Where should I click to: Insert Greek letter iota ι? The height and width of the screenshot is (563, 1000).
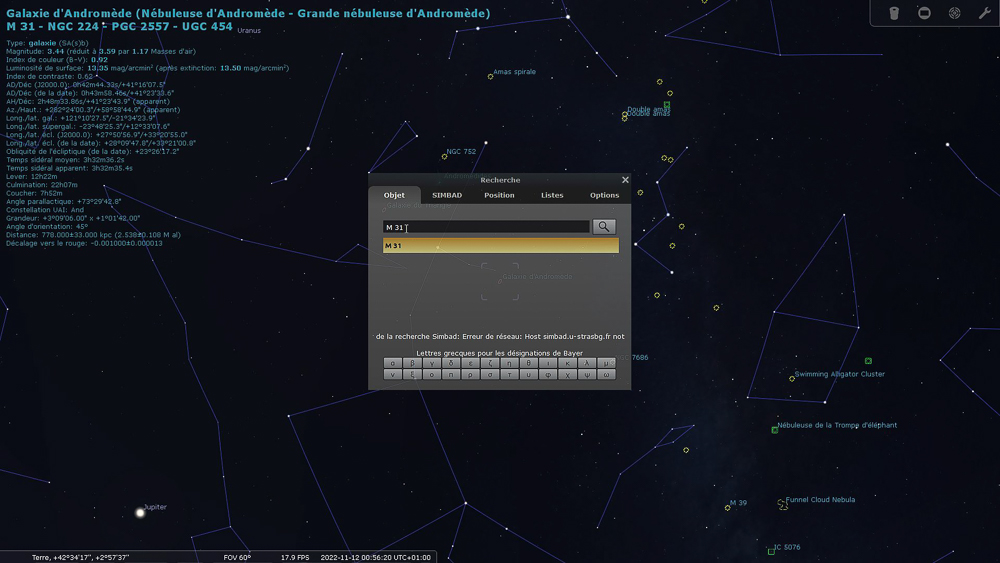click(x=548, y=363)
